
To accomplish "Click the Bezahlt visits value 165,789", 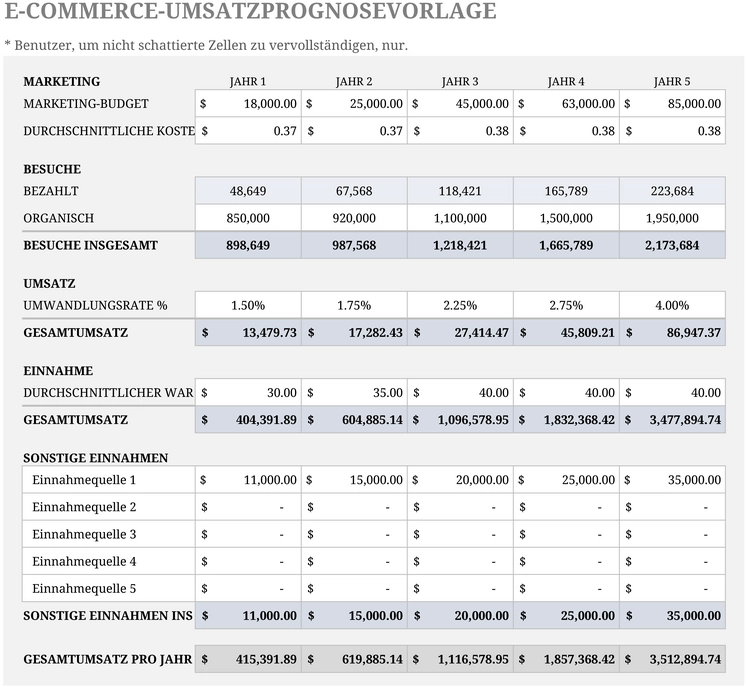I will 566,191.
